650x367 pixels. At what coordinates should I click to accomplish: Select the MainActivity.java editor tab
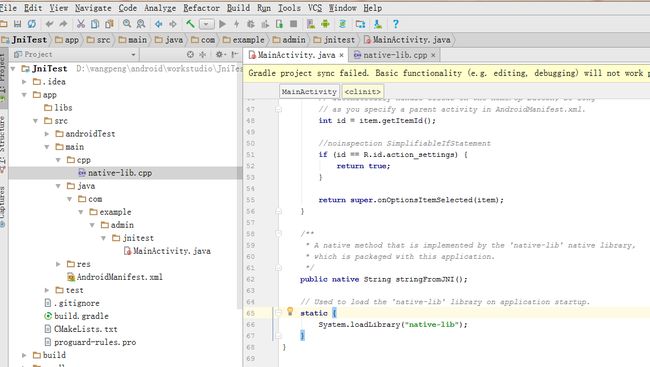(296, 55)
